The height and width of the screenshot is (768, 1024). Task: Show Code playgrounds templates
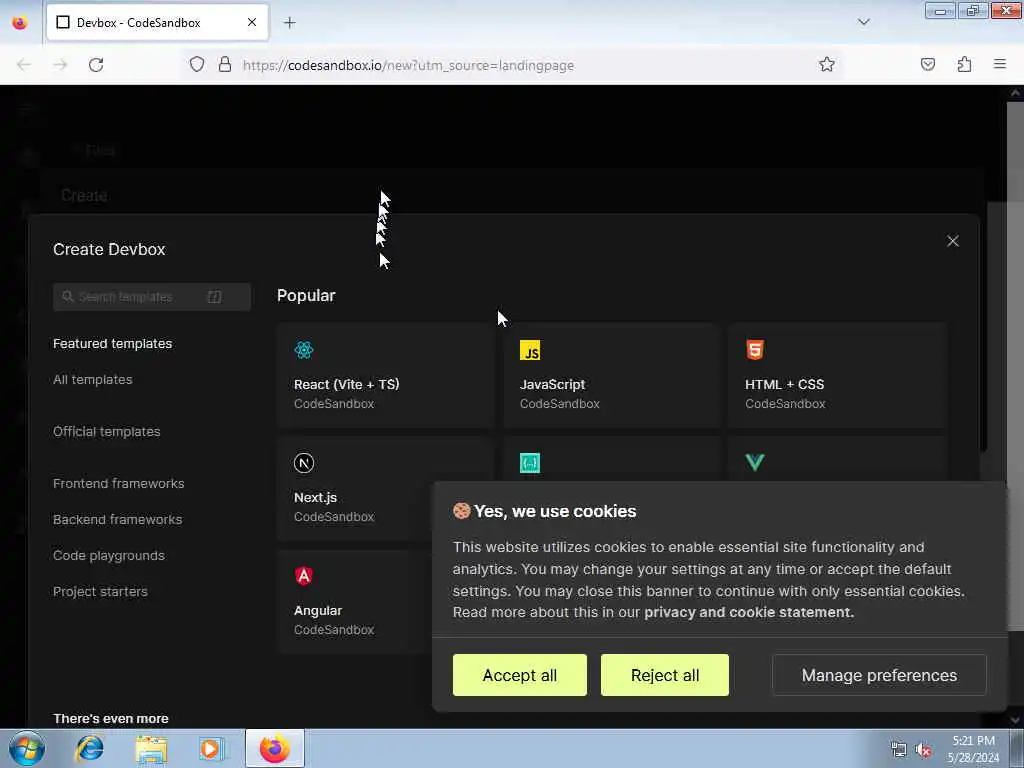click(x=109, y=555)
